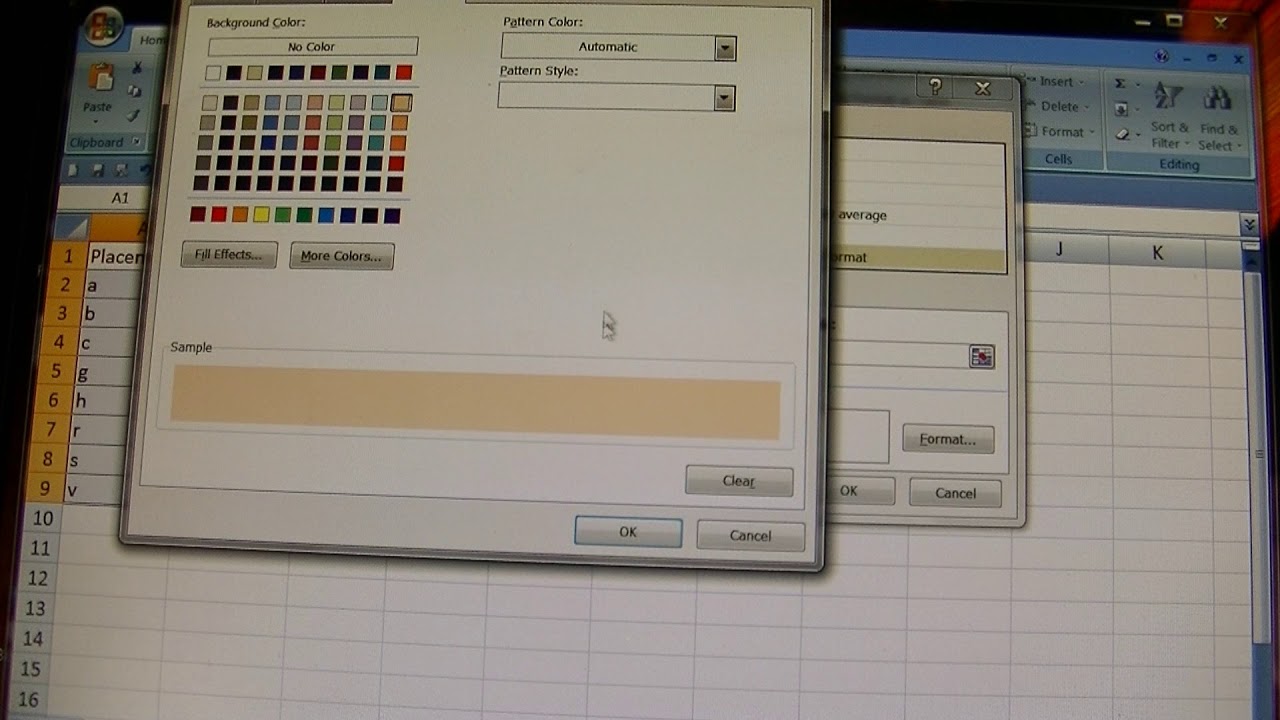1280x720 pixels.
Task: Pick the yellow standard color swatch
Action: 261,214
